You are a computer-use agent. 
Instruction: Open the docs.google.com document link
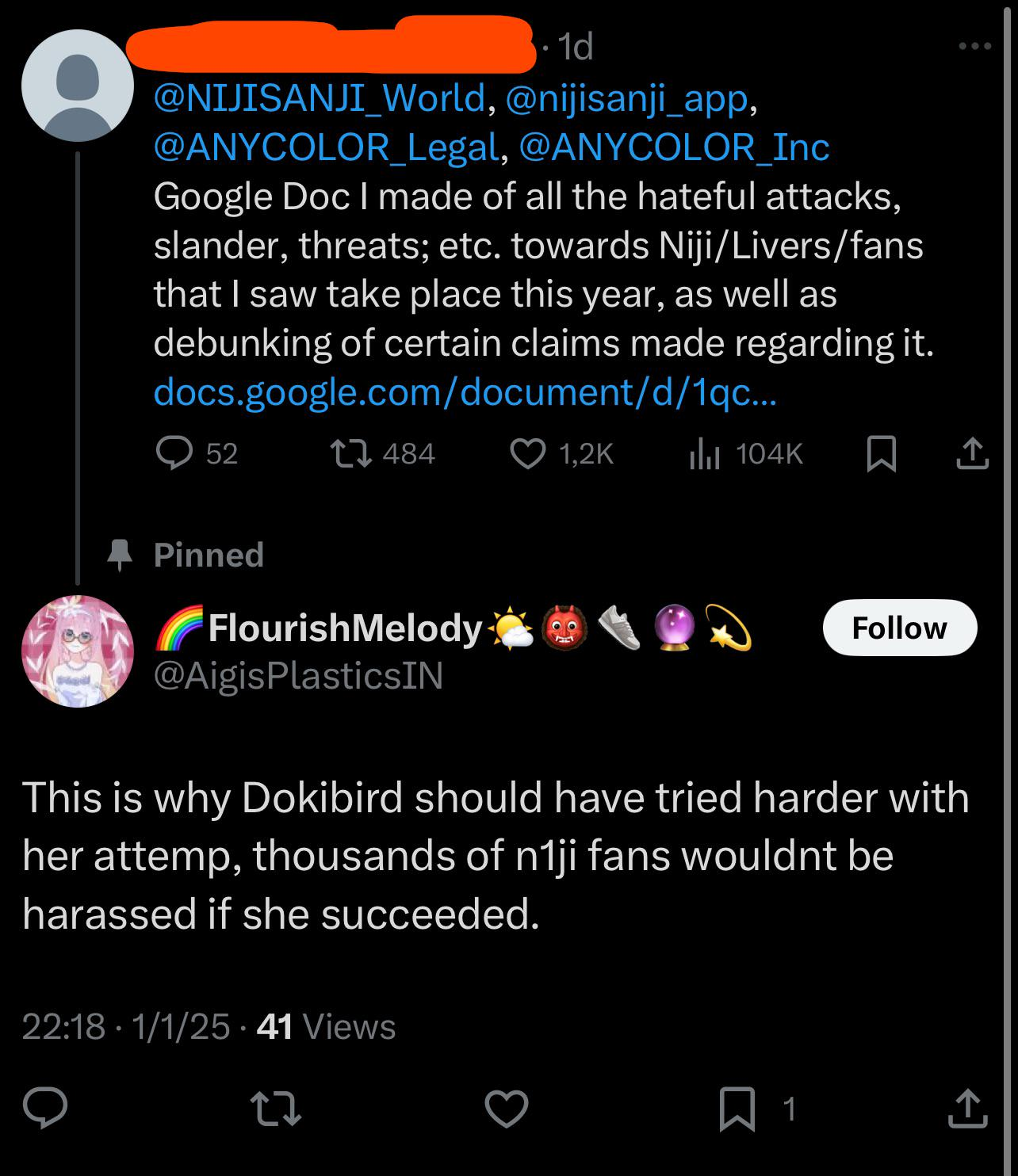[x=465, y=391]
